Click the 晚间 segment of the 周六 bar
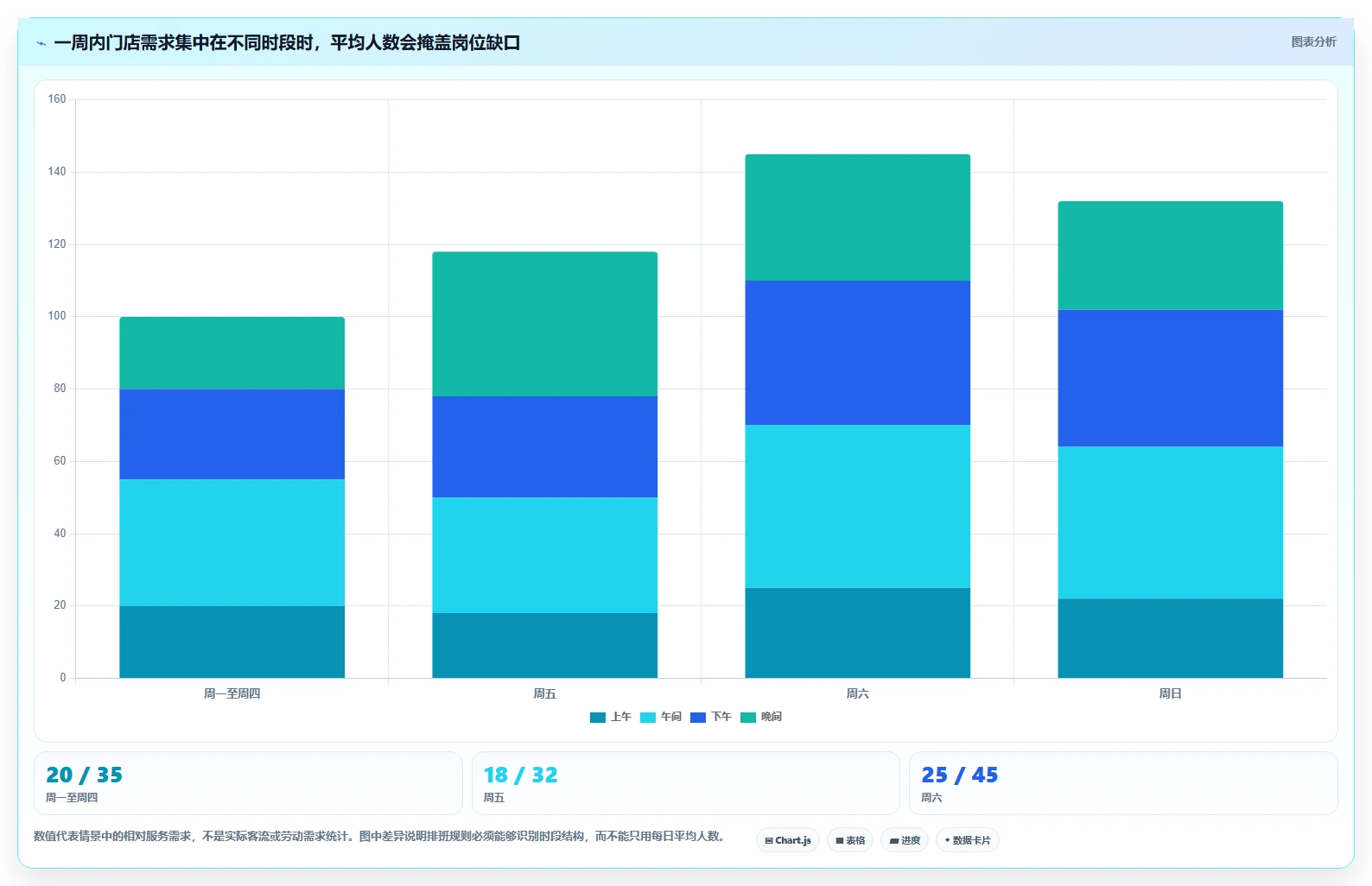This screenshot has height=886, width=1372. (858, 218)
